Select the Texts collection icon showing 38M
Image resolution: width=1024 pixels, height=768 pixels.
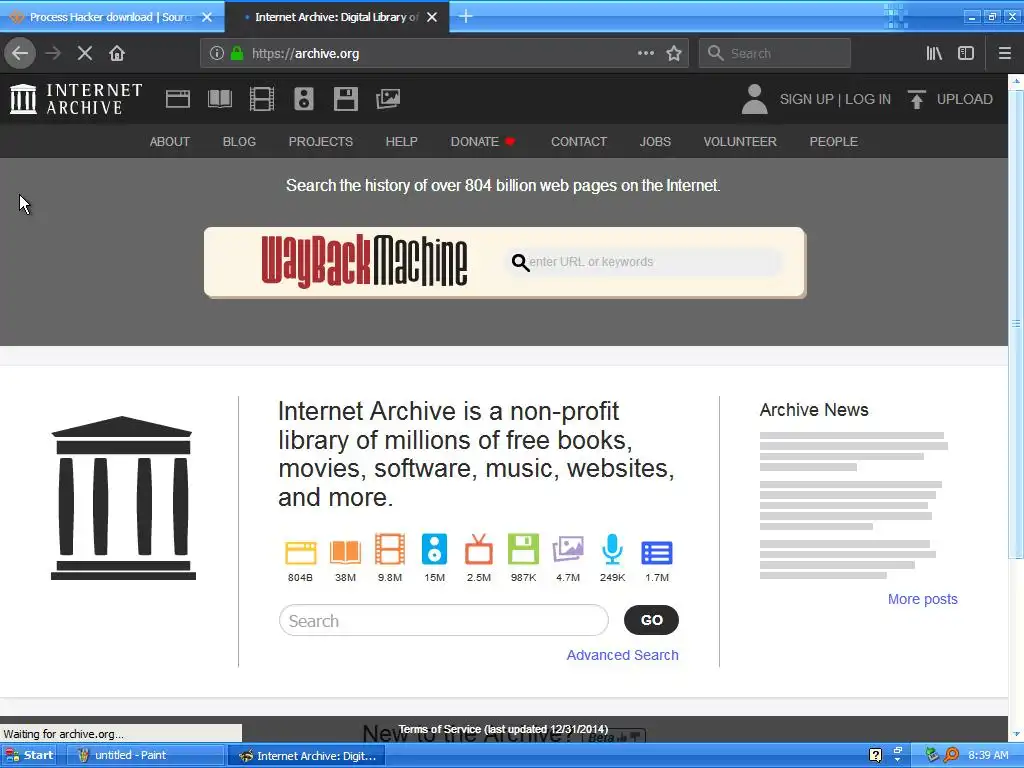tap(345, 552)
